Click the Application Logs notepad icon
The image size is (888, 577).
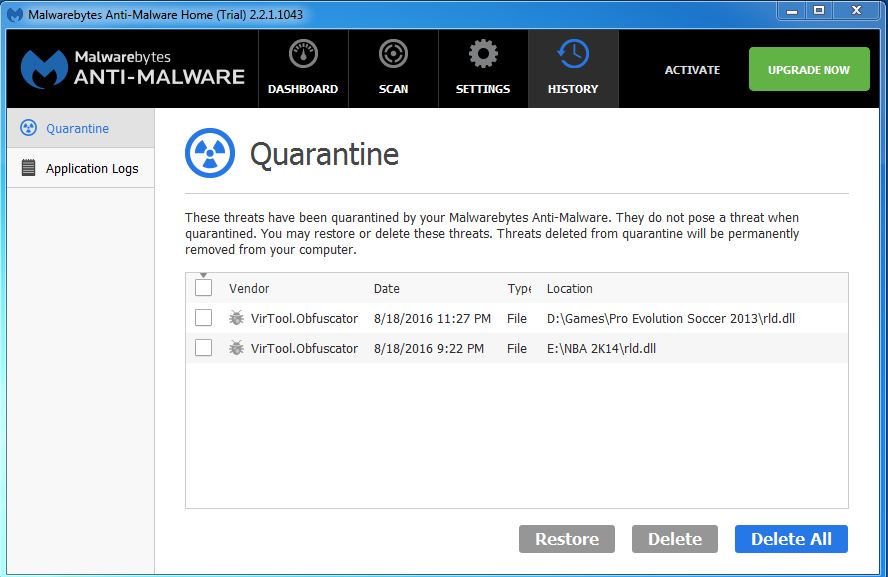(28, 168)
